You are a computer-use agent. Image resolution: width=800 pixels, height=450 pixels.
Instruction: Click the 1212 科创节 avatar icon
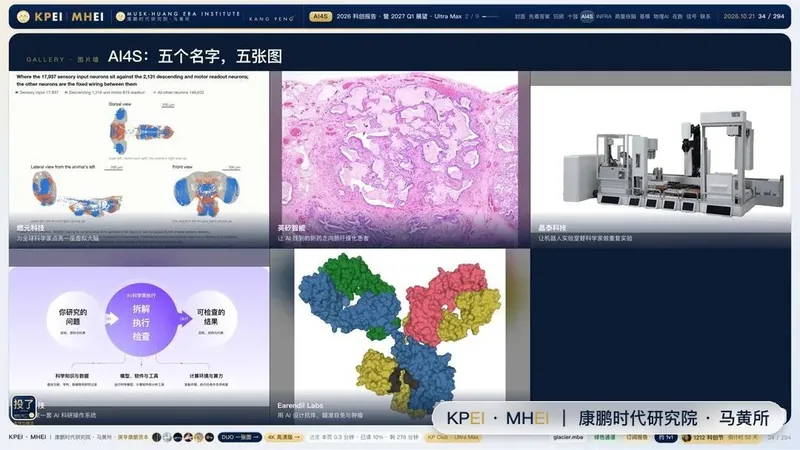pos(687,437)
